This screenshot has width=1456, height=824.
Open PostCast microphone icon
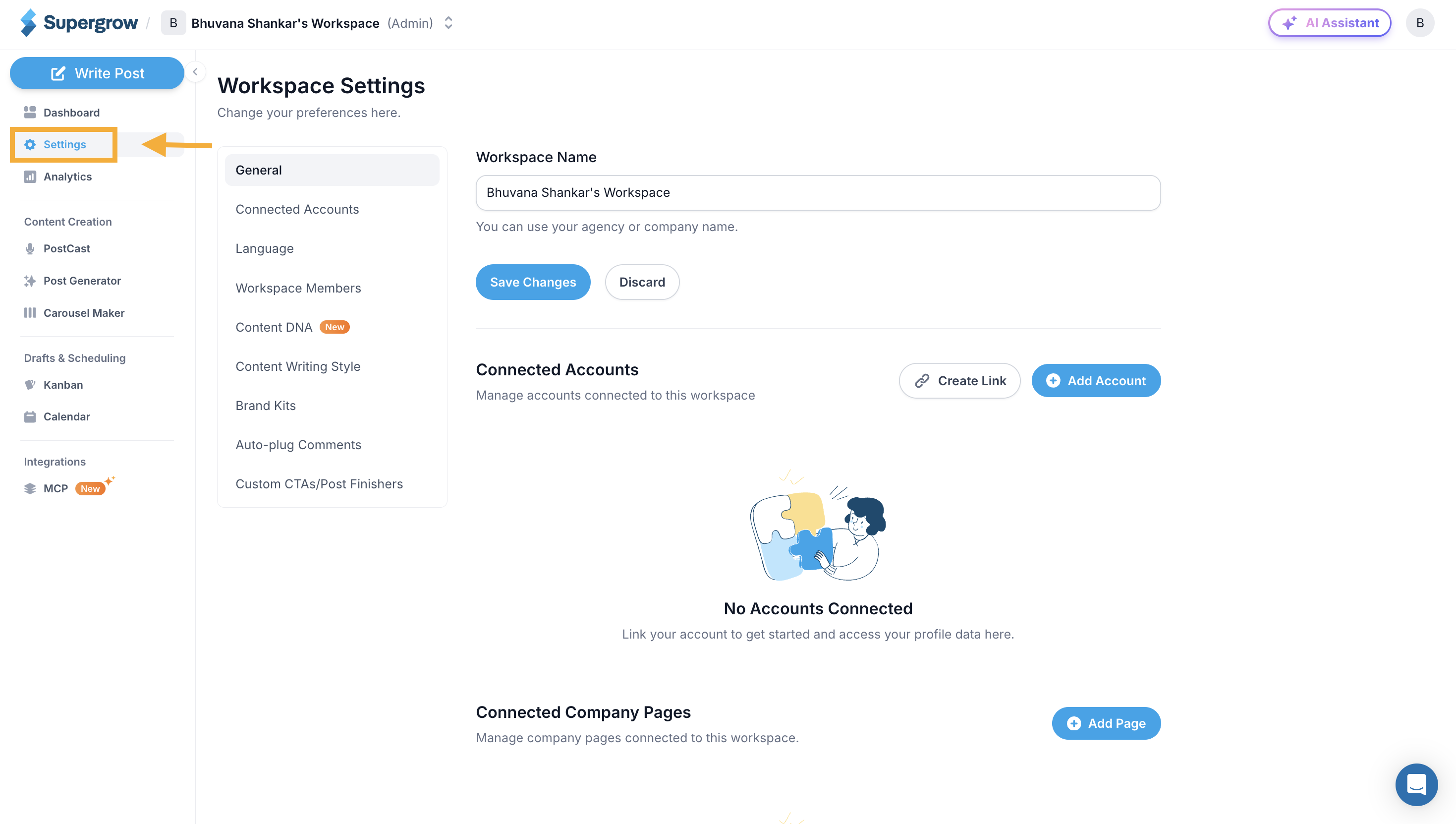[x=30, y=248]
